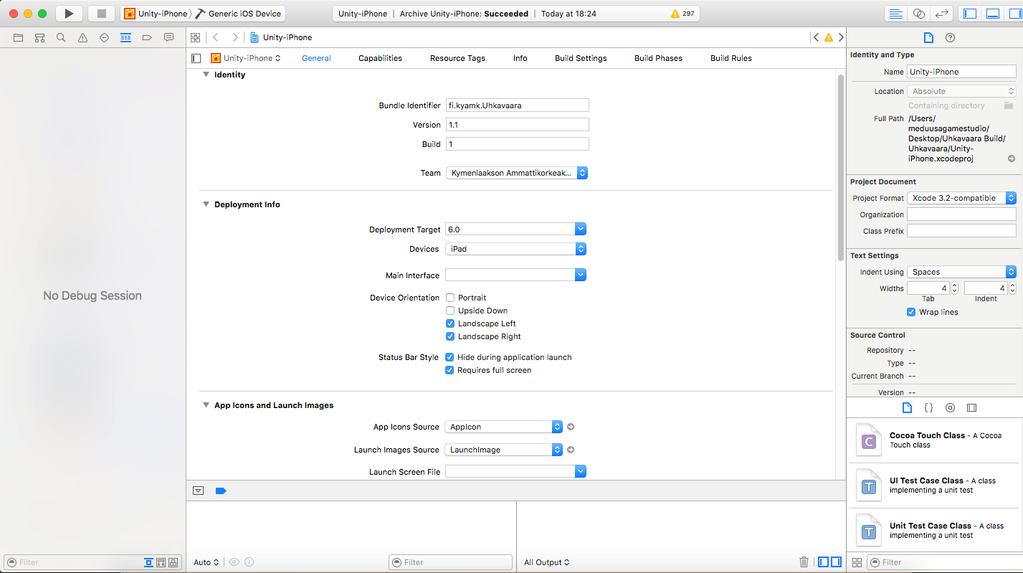Toggle the breakpoints activation blue icon

(x=221, y=491)
